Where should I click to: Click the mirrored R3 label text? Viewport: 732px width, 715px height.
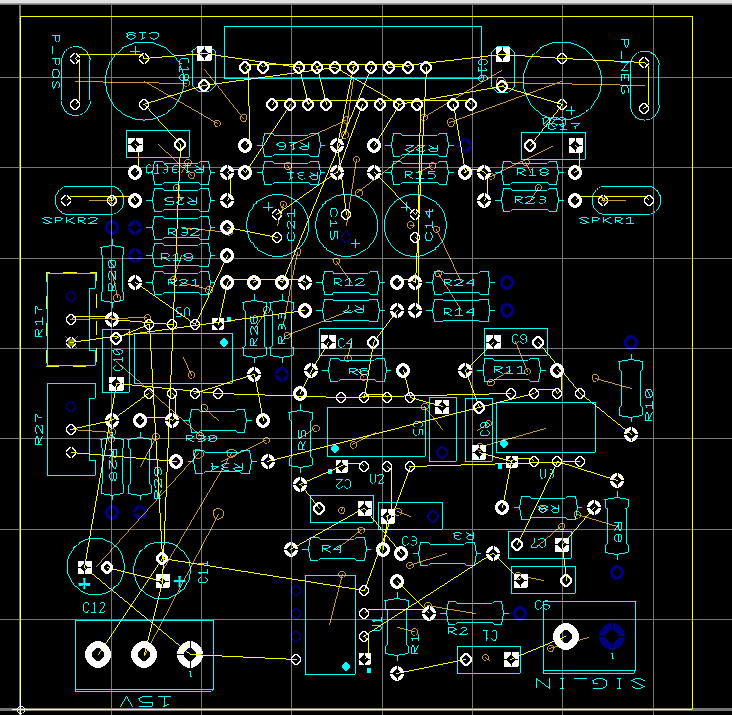(464, 537)
